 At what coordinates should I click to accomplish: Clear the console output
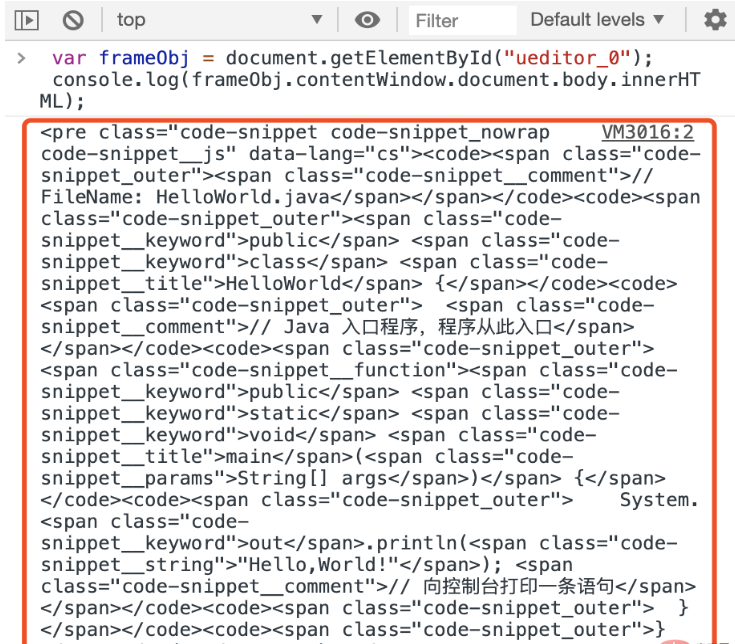[73, 19]
